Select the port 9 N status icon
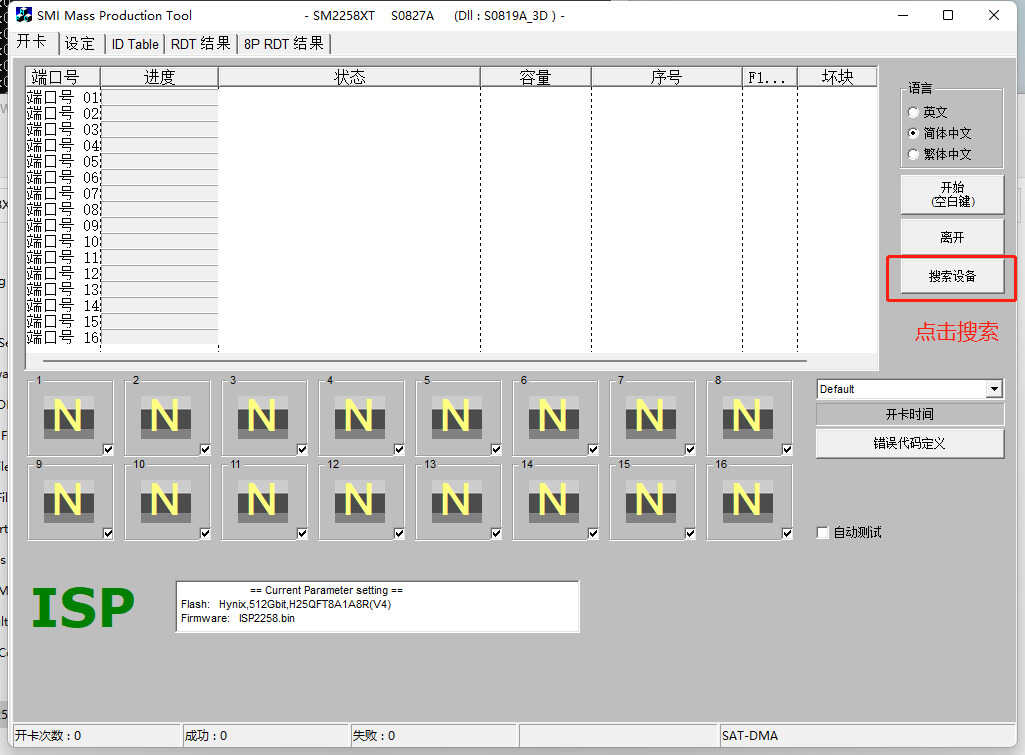 point(67,500)
